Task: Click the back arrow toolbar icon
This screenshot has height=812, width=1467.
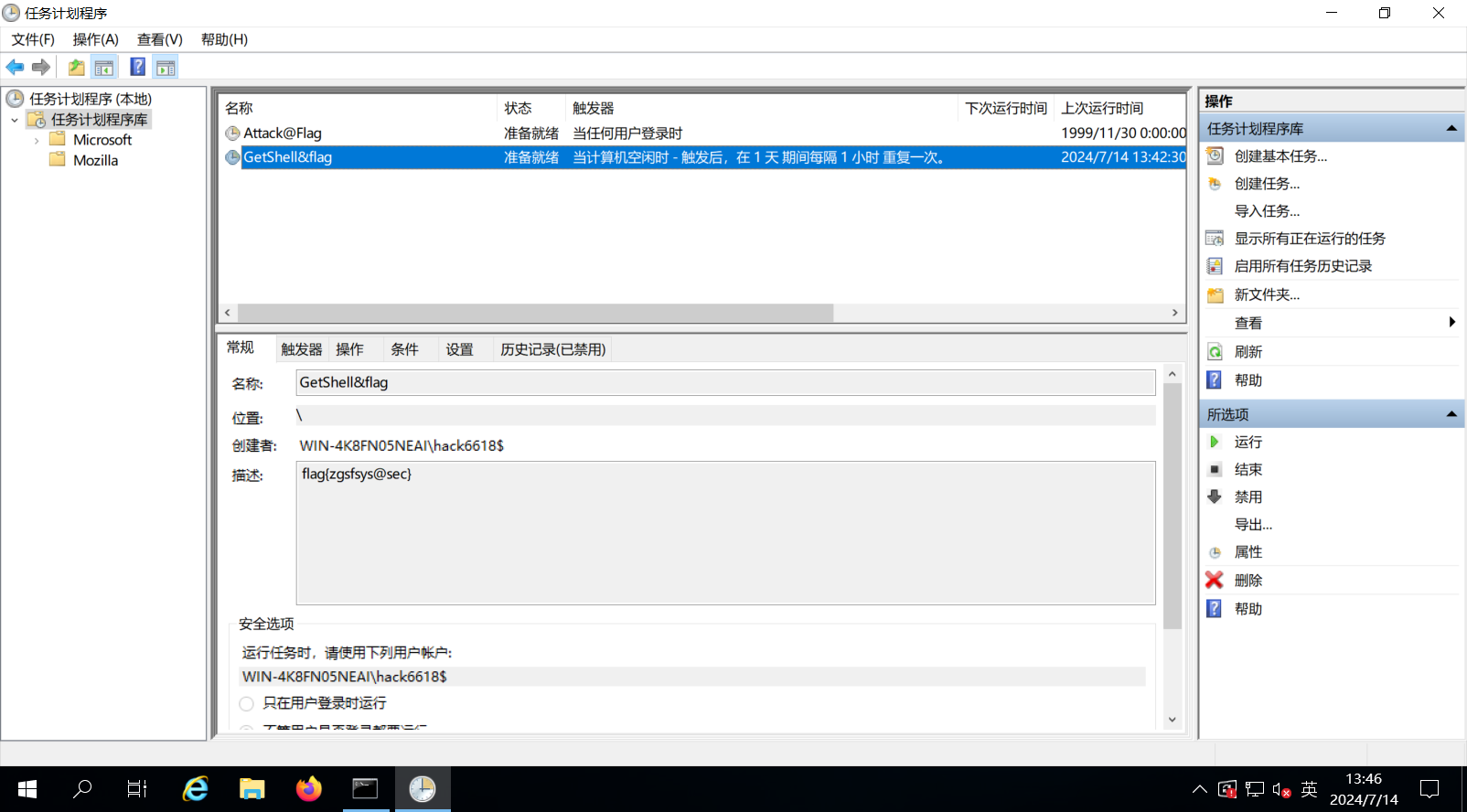Action: [15, 67]
